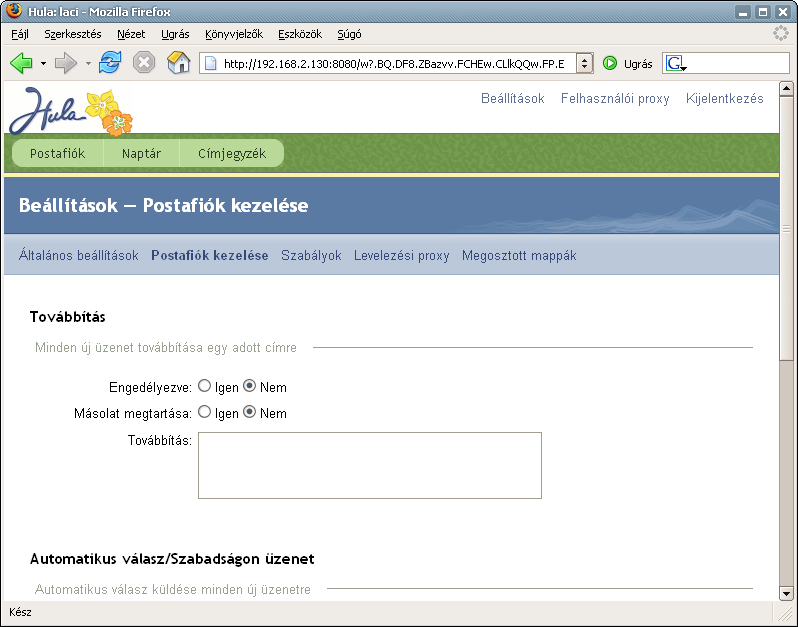Go to Általános beállítások settings
798x627 pixels.
pyautogui.click(x=78, y=255)
